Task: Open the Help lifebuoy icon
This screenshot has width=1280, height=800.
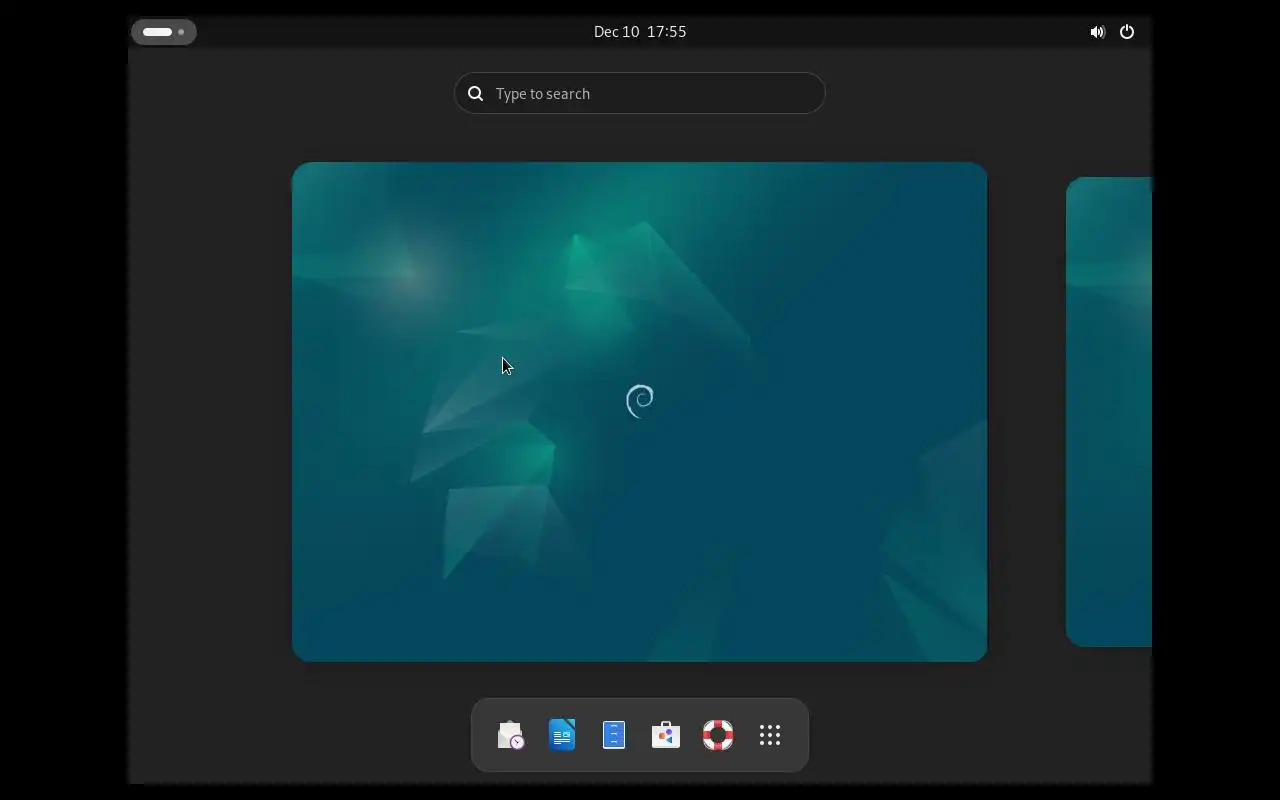Action: point(718,736)
